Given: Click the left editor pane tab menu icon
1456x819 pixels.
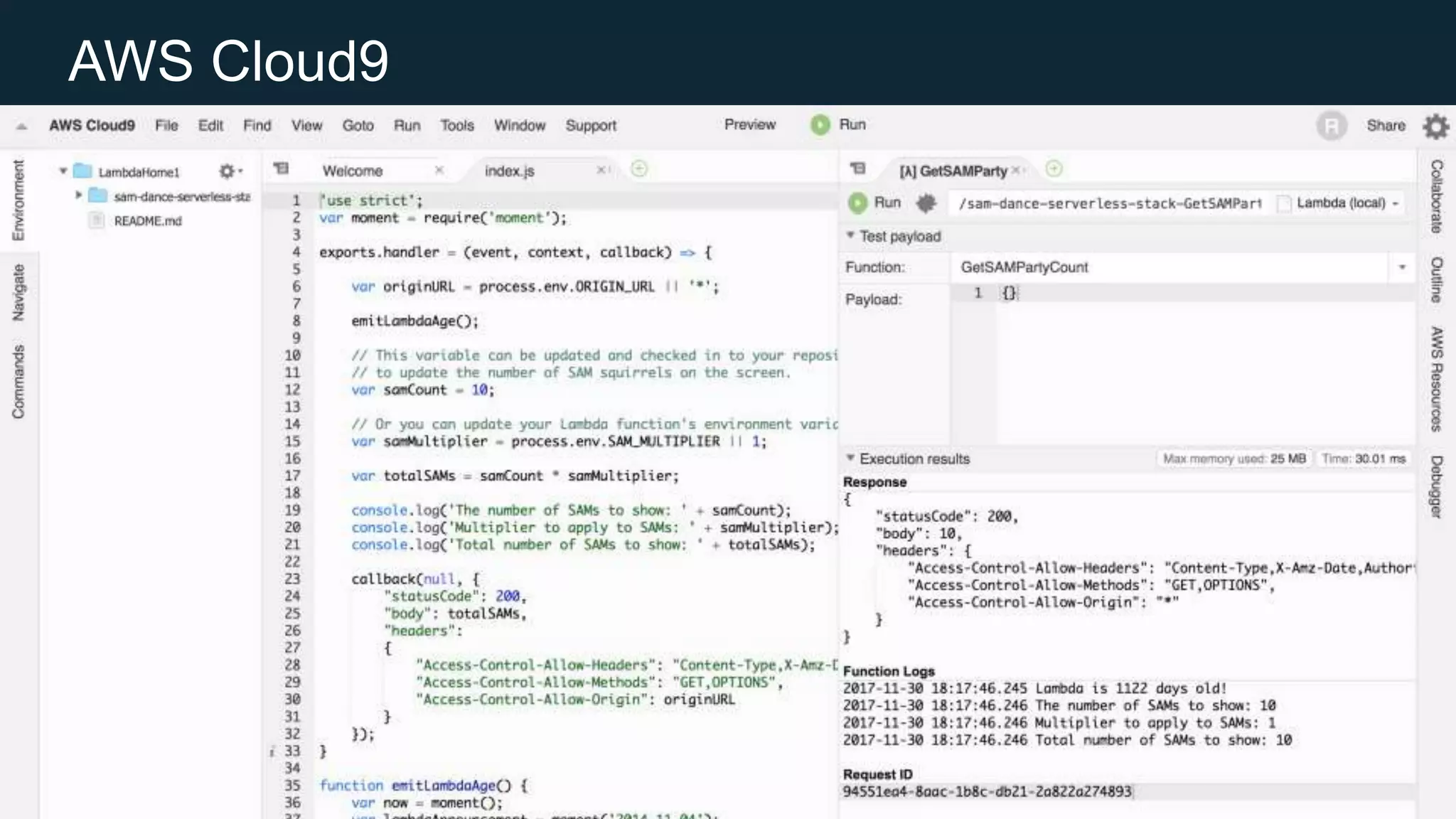Looking at the screenshot, I should click(x=282, y=168).
